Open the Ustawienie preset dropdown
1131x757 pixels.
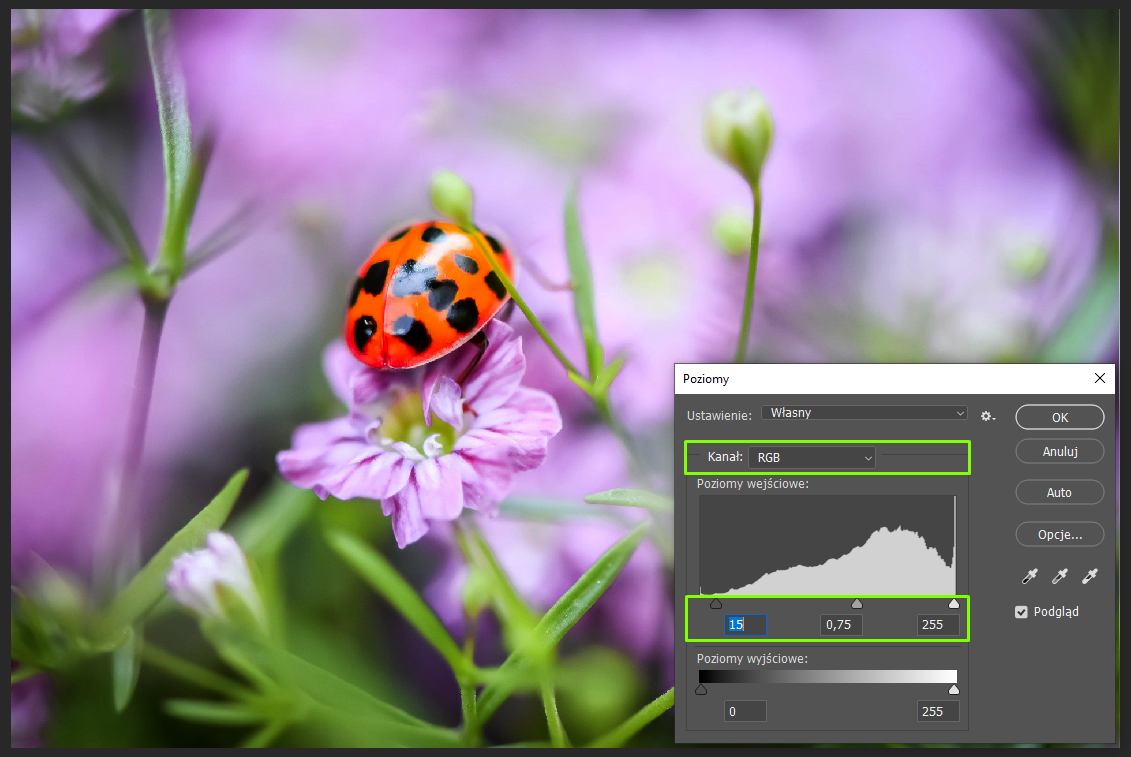864,413
